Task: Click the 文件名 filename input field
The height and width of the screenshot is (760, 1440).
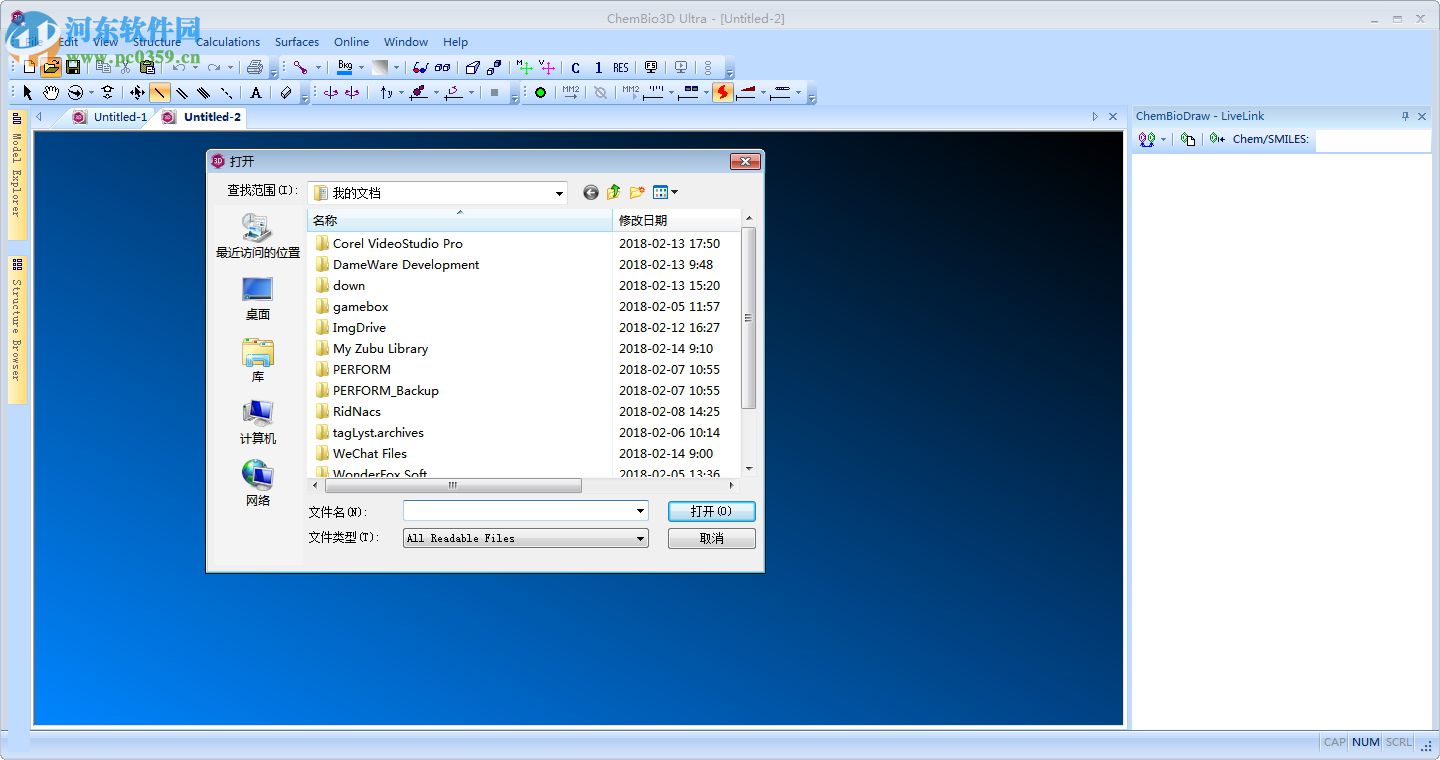Action: click(x=518, y=511)
